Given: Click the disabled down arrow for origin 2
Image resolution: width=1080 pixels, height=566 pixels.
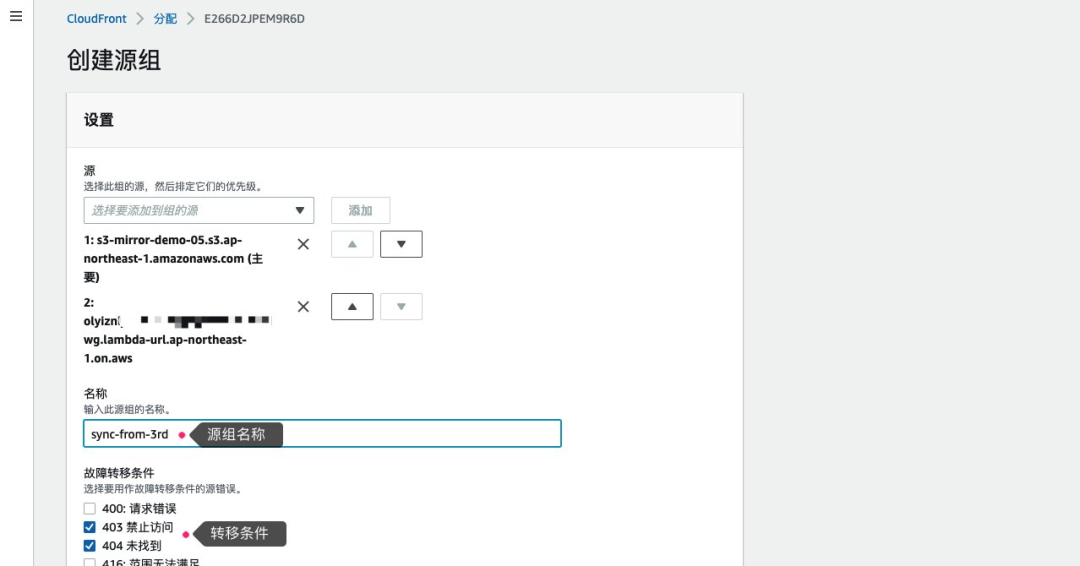Looking at the screenshot, I should coord(401,307).
